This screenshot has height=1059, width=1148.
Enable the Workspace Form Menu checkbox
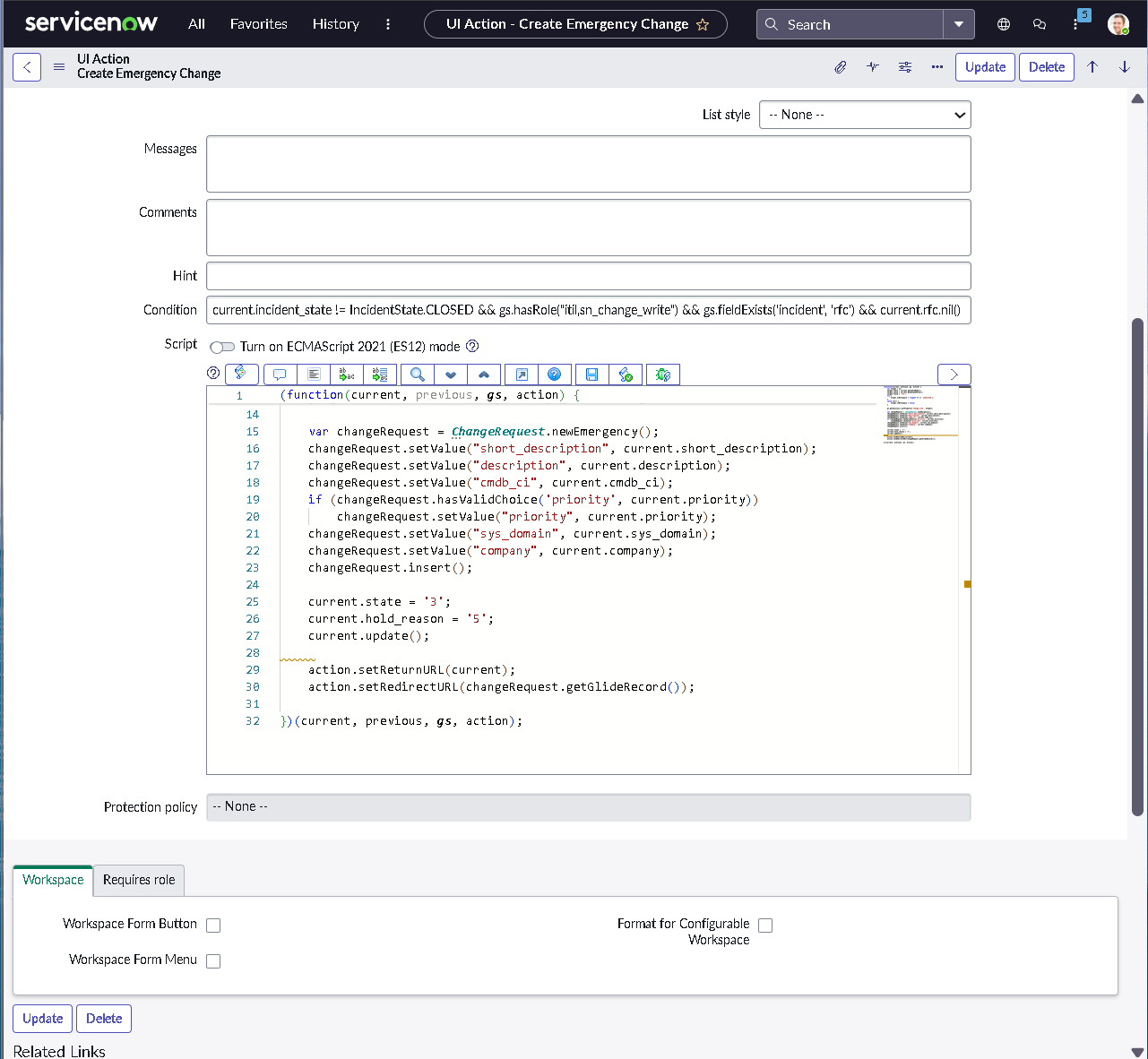[213, 961]
